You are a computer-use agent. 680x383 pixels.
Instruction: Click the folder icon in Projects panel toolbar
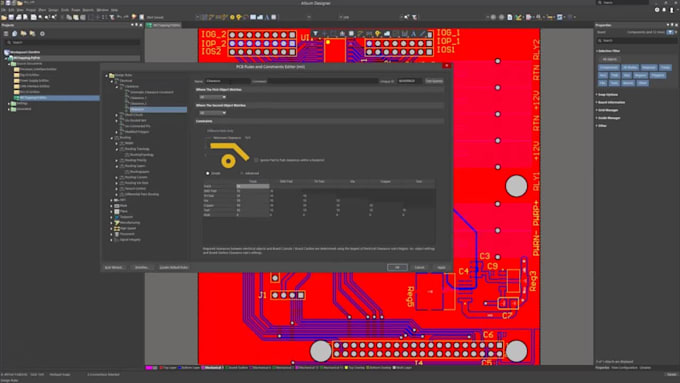click(23, 33)
